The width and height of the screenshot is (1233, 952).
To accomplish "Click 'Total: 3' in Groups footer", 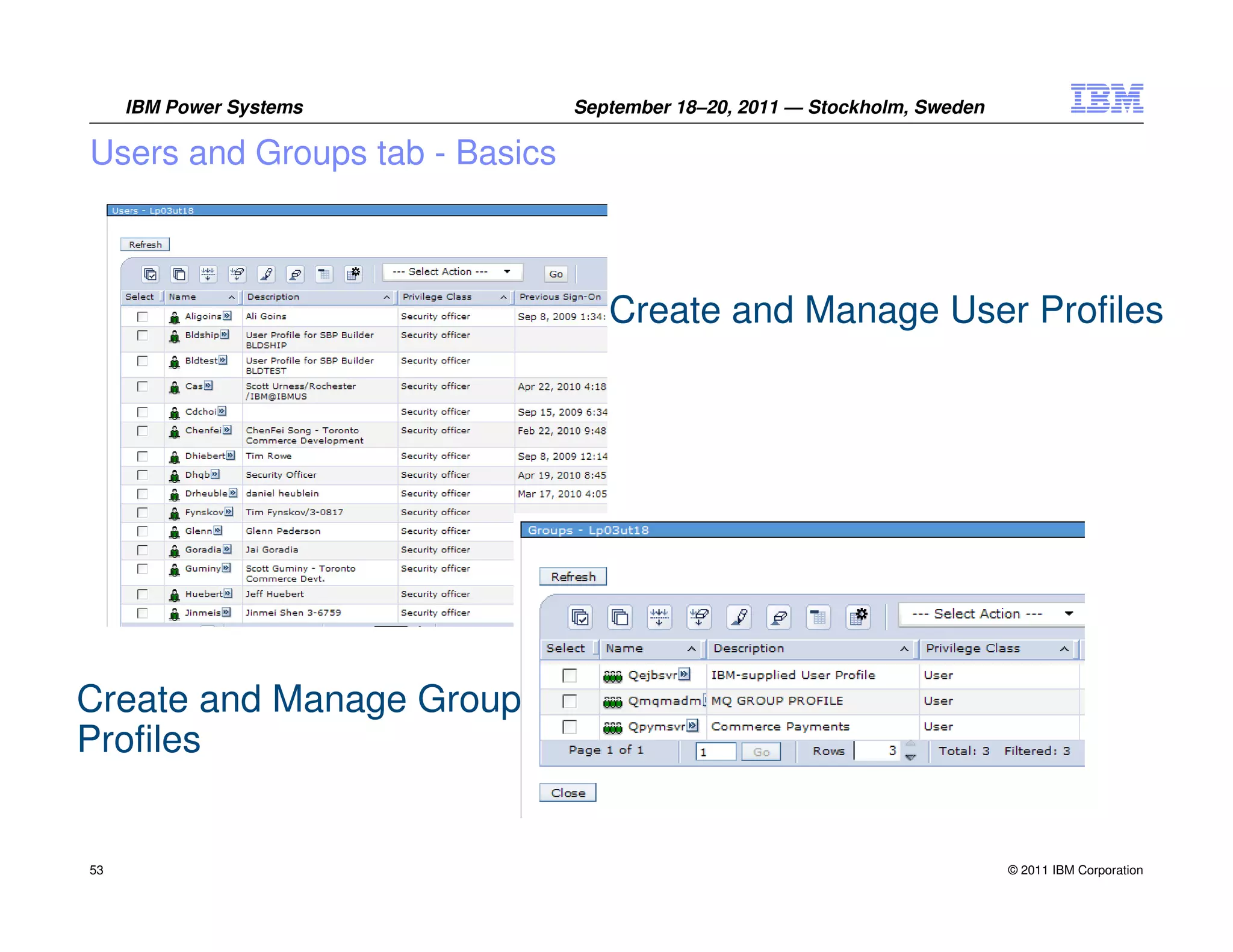I will pyautogui.click(x=964, y=751).
